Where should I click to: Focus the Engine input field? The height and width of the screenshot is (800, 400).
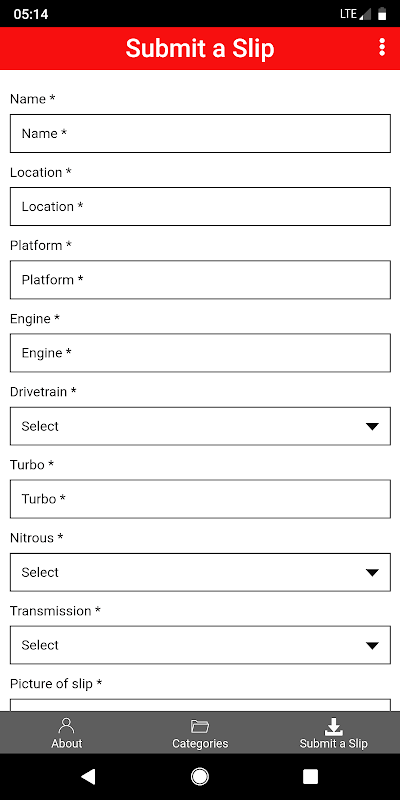pos(200,353)
